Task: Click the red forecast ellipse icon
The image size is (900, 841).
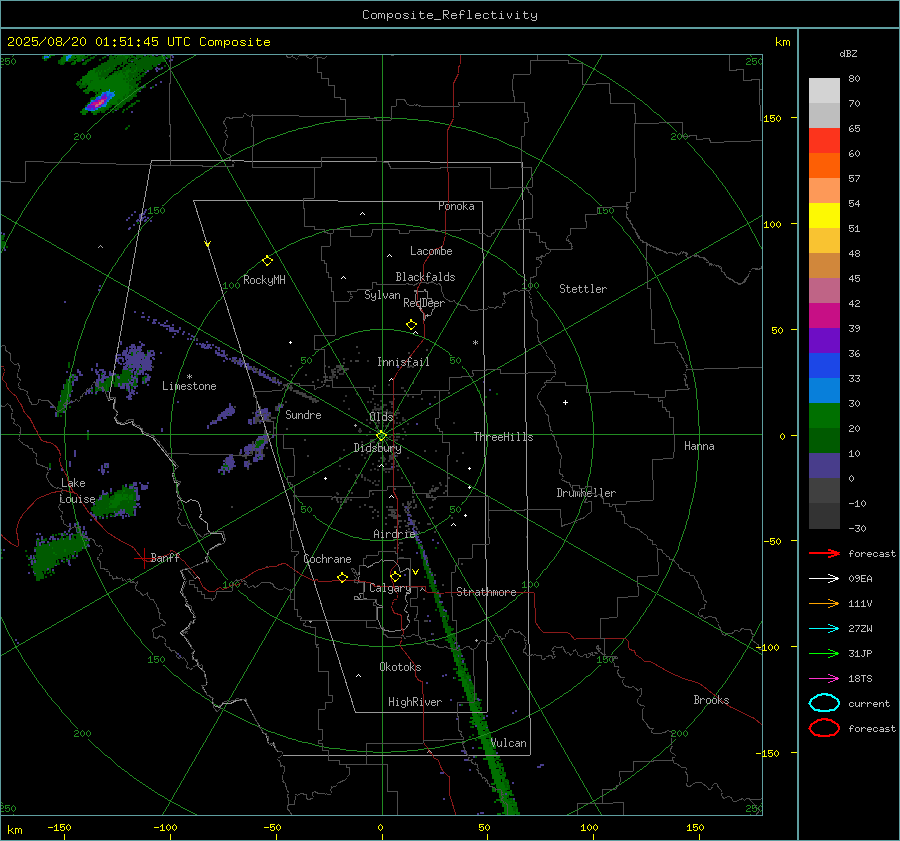Action: coord(824,728)
